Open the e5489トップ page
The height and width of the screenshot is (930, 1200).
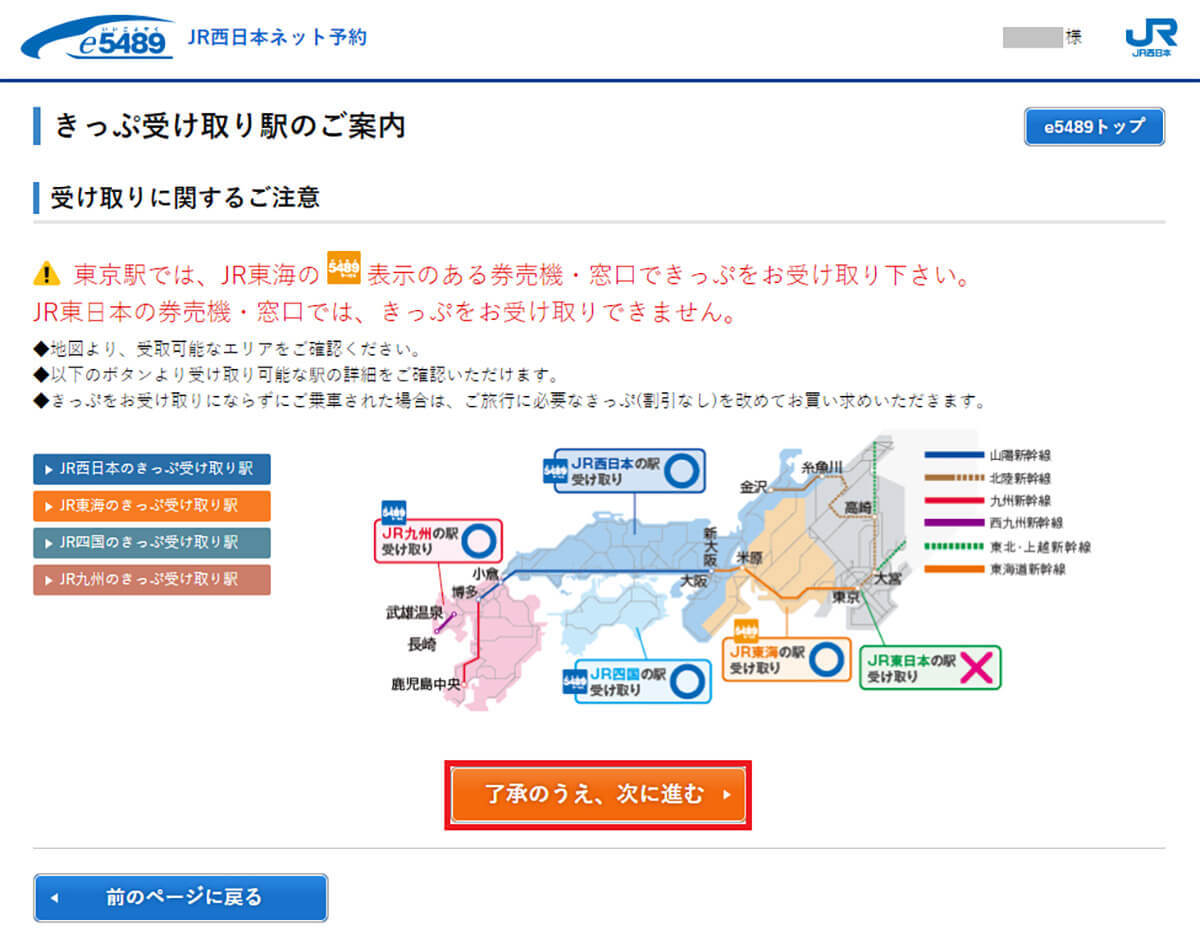coord(1095,127)
